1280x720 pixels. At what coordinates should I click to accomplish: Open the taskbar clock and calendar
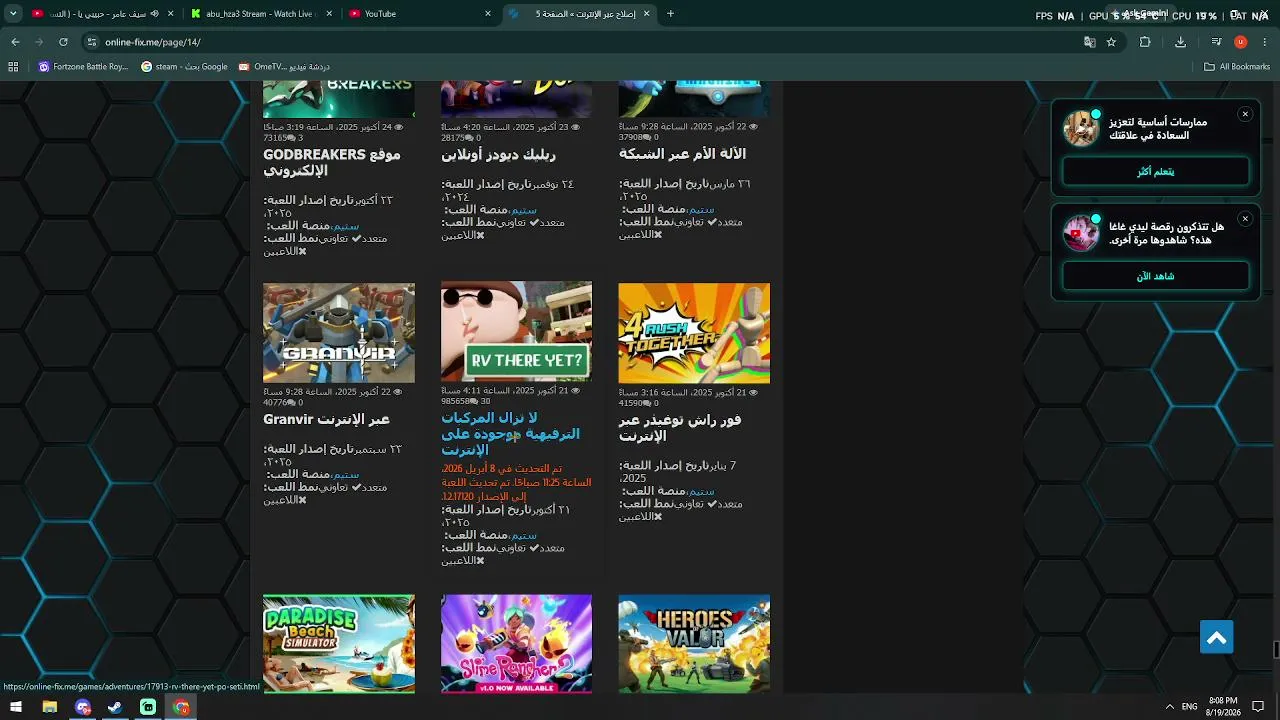[1223, 707]
